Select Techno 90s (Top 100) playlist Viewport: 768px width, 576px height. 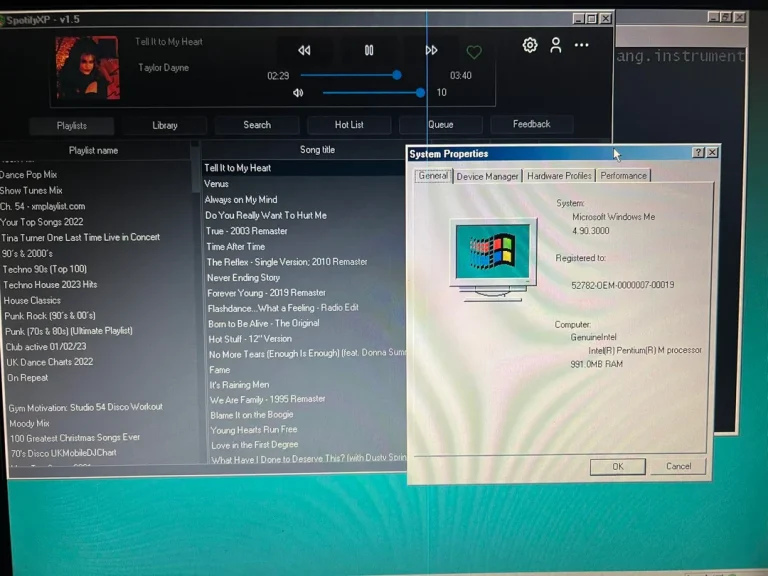45,269
